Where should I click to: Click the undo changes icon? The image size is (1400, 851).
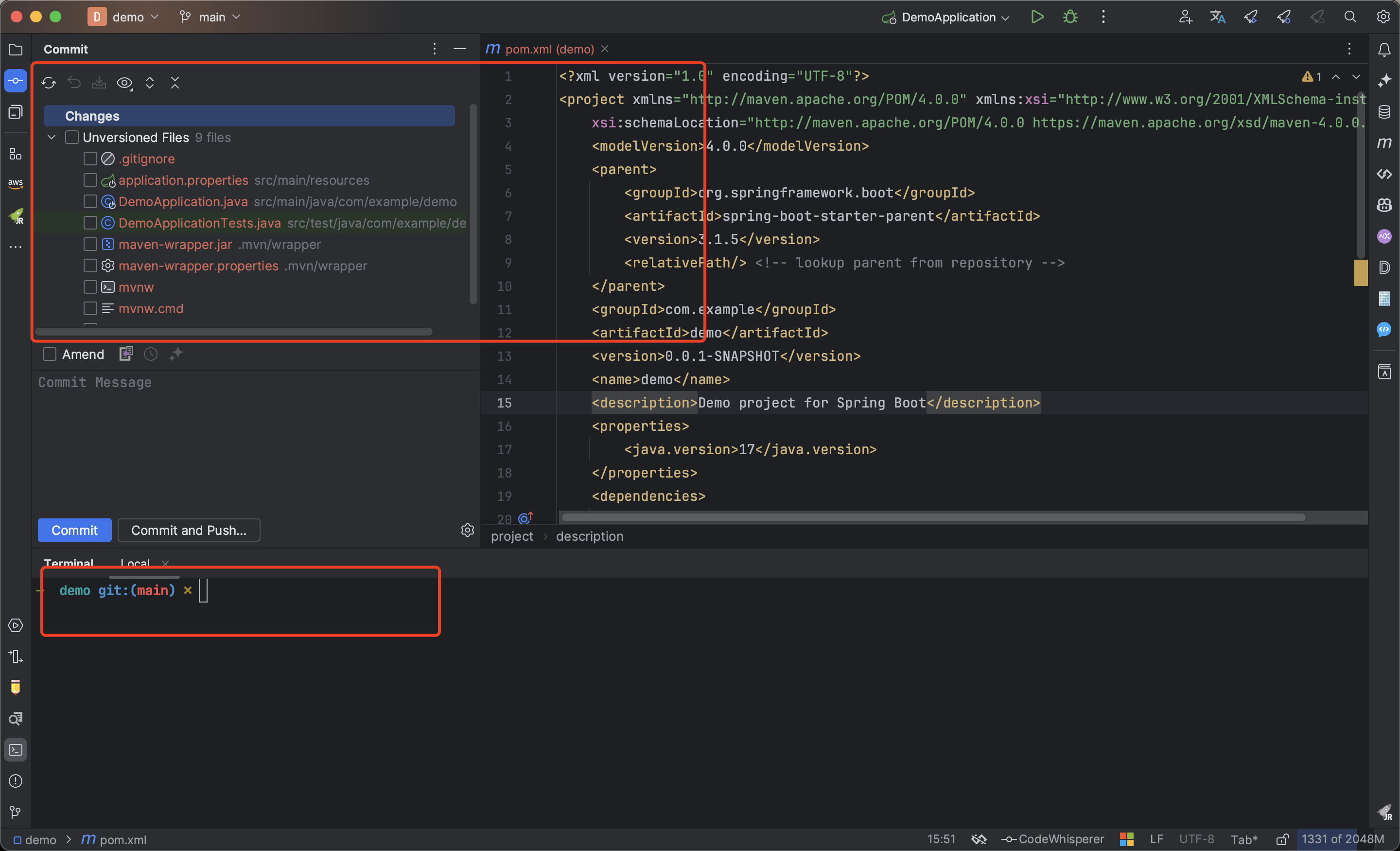pos(76,83)
